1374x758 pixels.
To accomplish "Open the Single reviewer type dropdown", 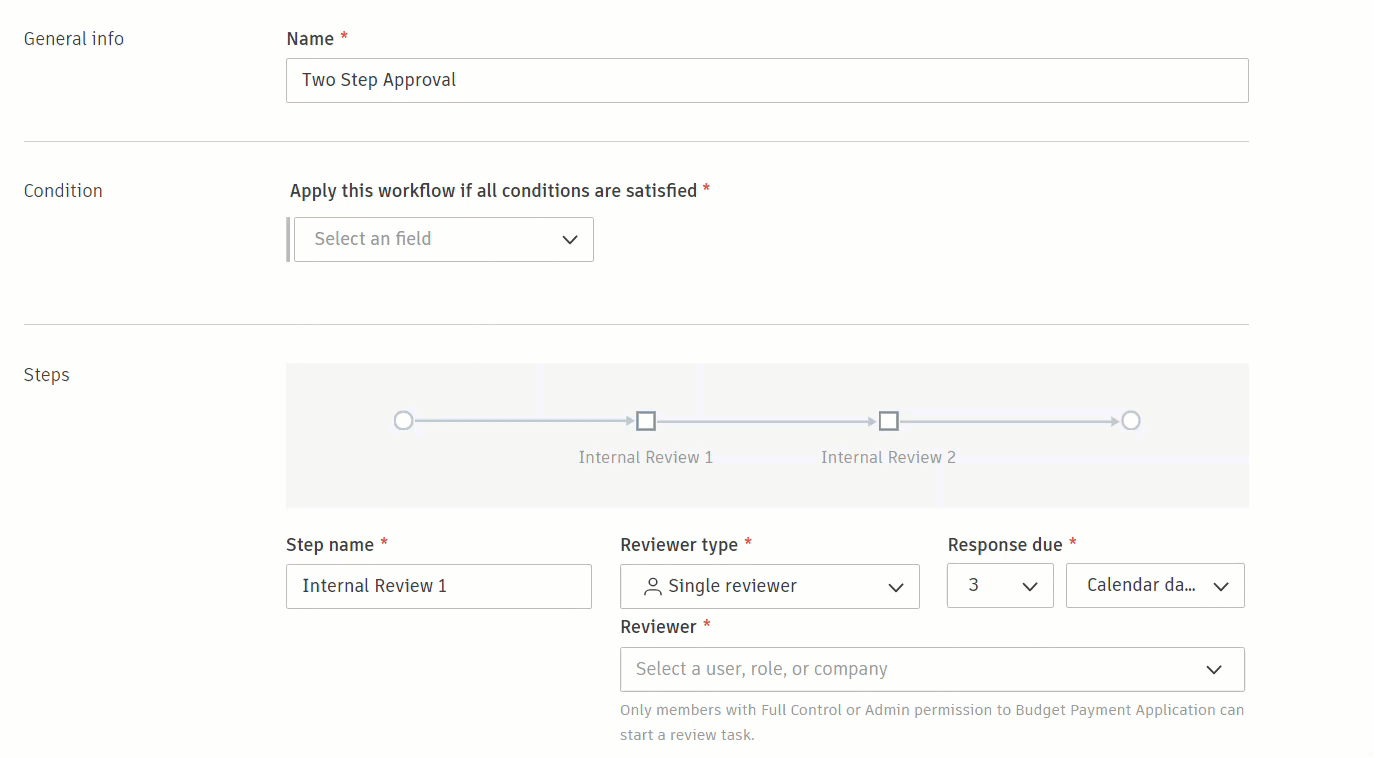I will coord(769,587).
